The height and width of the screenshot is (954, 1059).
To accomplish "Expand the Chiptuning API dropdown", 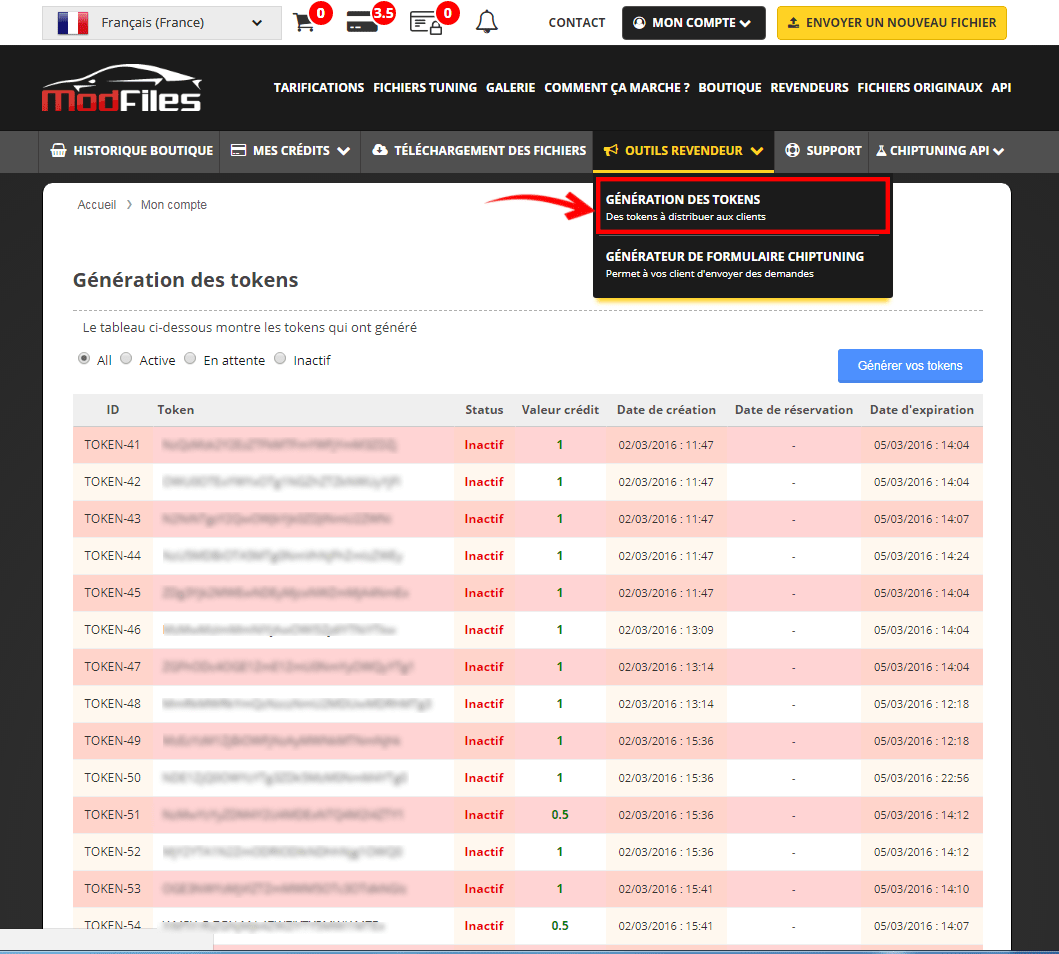I will point(940,151).
